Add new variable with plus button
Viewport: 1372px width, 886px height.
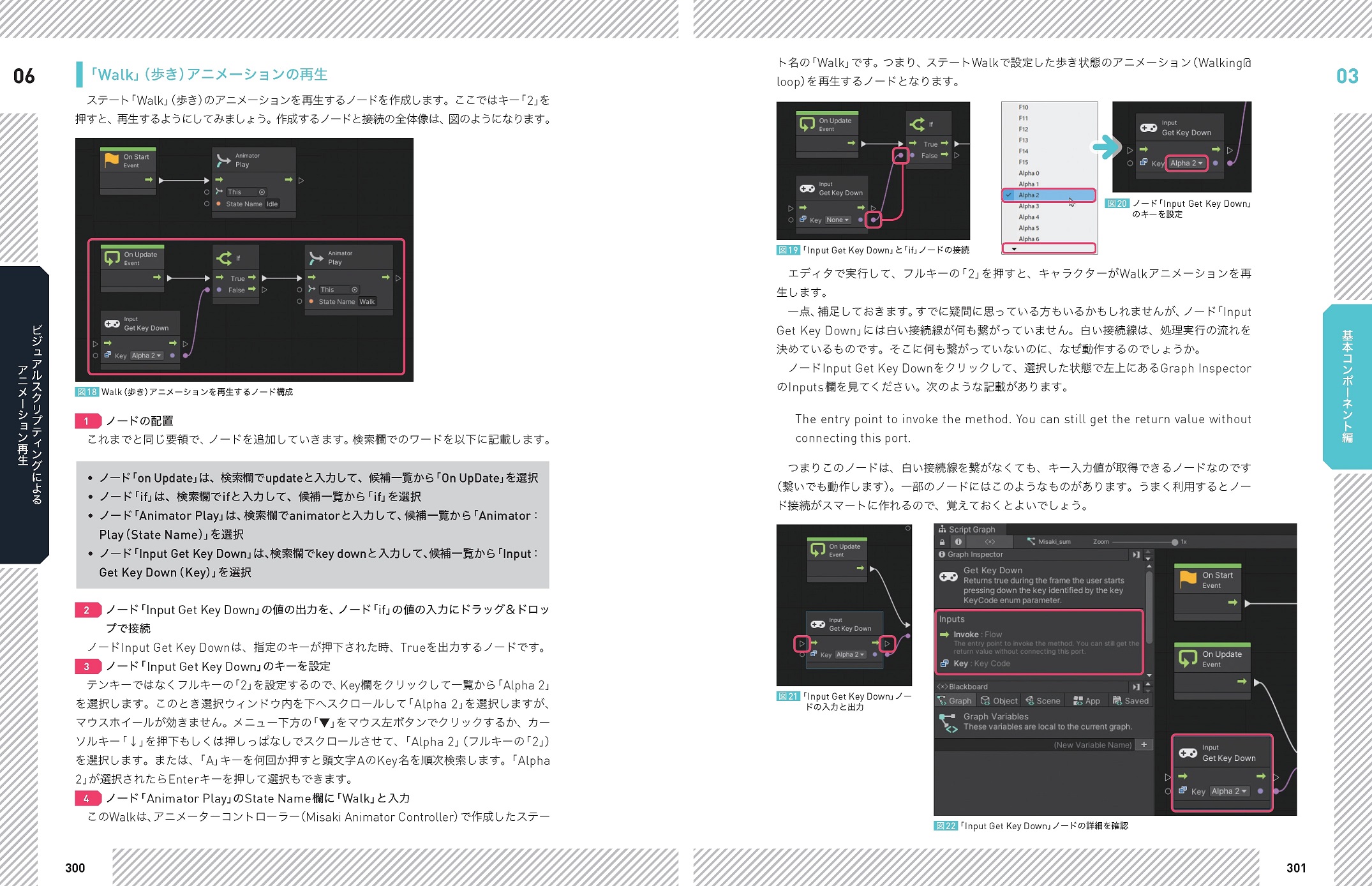[x=1144, y=744]
